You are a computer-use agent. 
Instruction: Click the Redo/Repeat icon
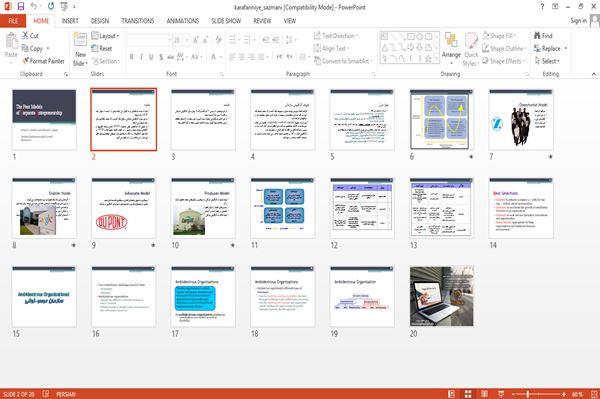pyautogui.click(x=51, y=7)
